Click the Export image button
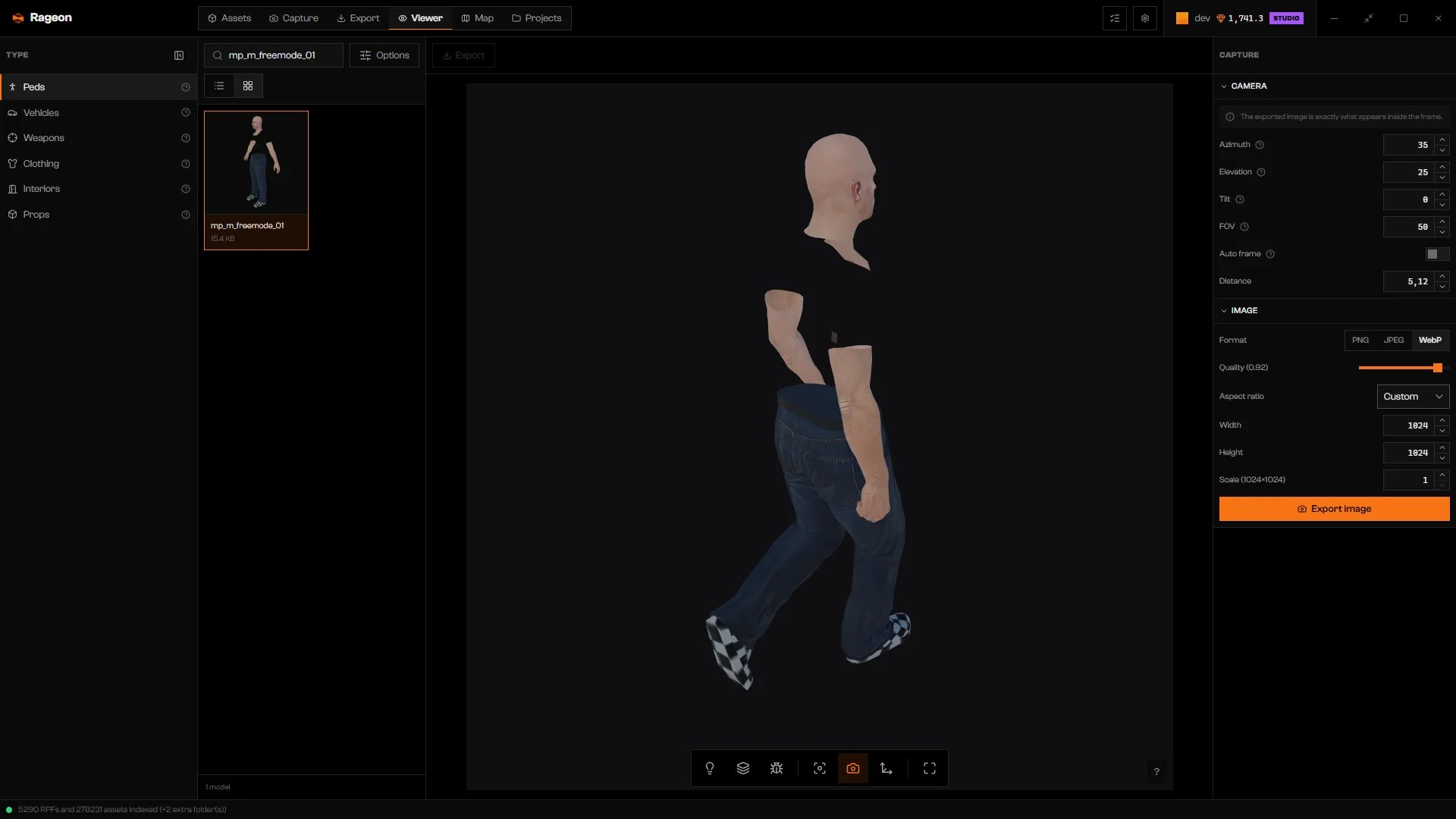Image resolution: width=1456 pixels, height=819 pixels. pos(1334,509)
